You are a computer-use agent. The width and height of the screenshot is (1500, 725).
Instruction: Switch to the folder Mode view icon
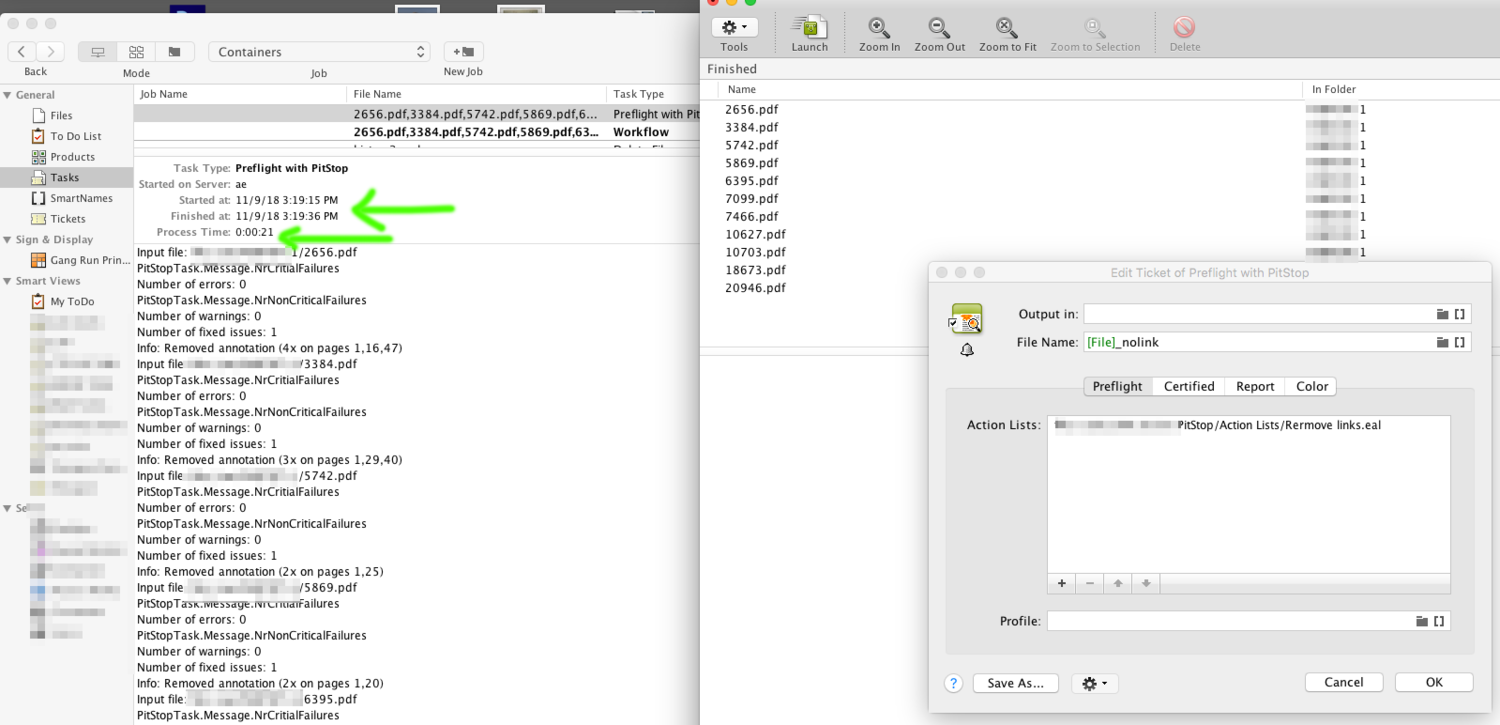(x=174, y=52)
